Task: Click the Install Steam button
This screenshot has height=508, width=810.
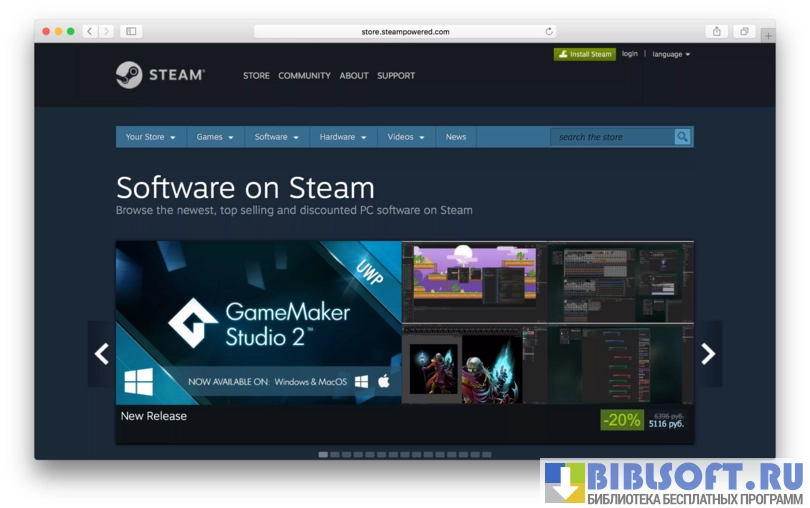Action: click(x=585, y=54)
